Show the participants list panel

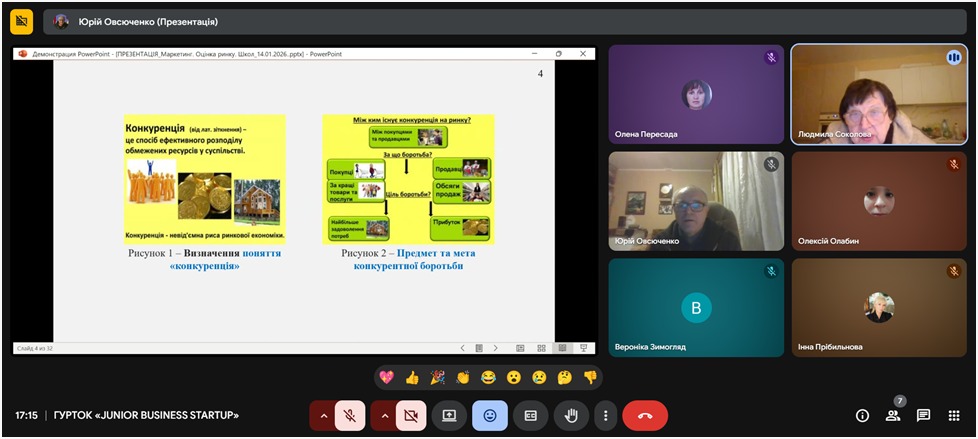[x=893, y=415]
